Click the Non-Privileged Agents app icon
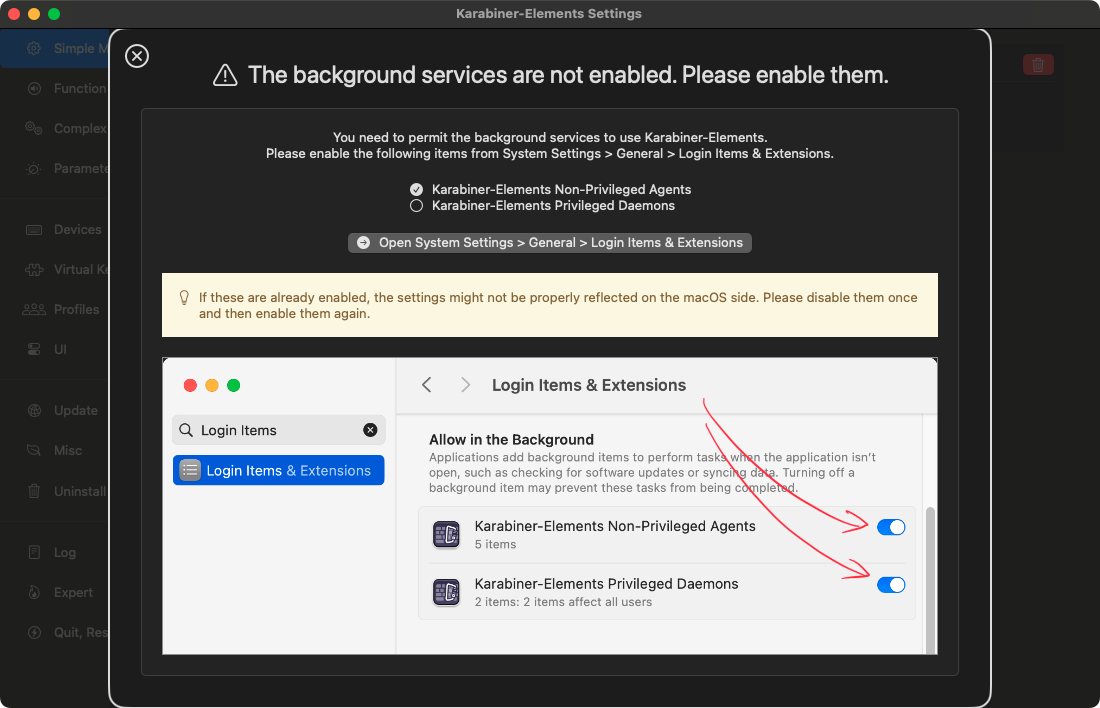The height and width of the screenshot is (708, 1100). [x=446, y=535]
